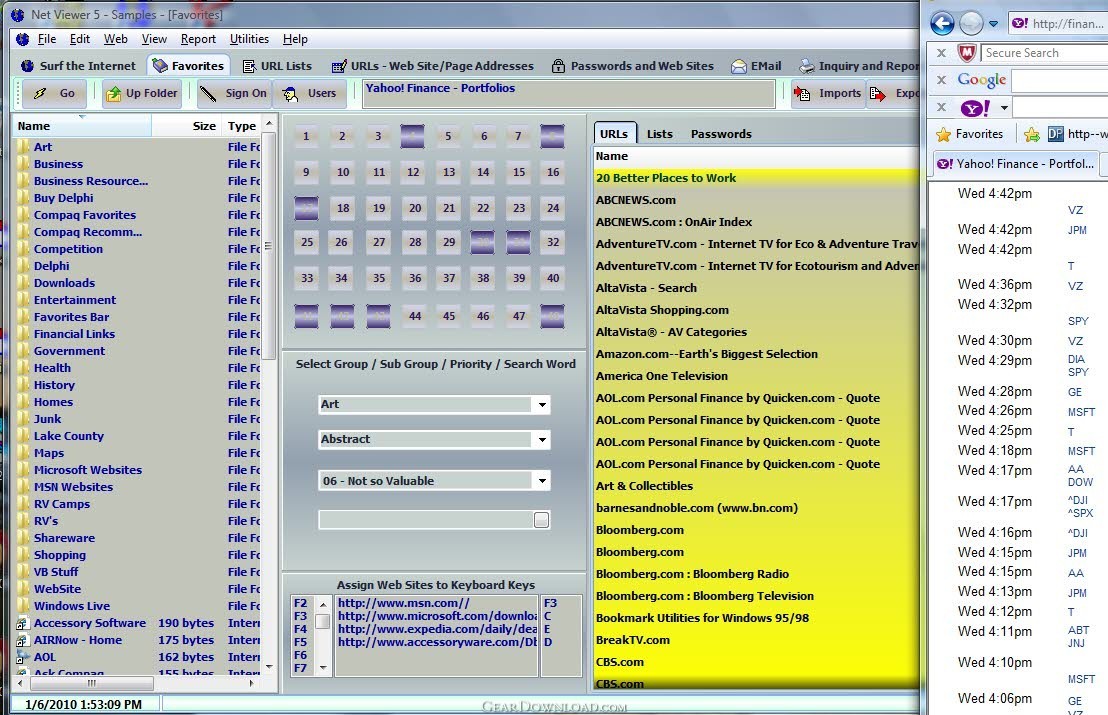Image resolution: width=1108 pixels, height=715 pixels.
Task: Click the Imports toolbar button
Action: tap(827, 93)
